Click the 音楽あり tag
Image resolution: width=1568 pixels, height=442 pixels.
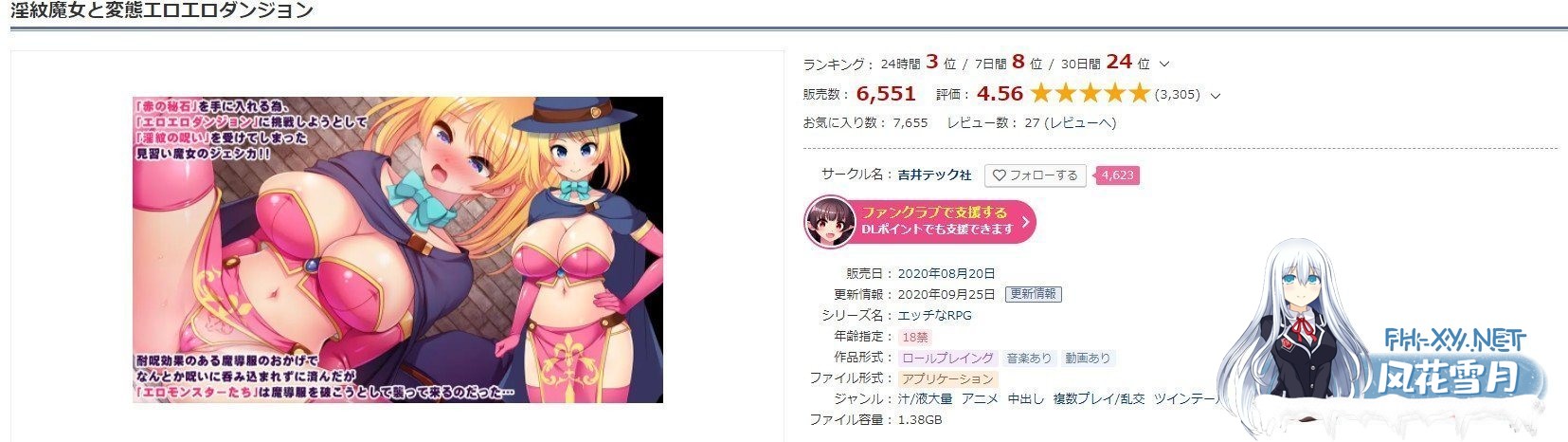1029,358
